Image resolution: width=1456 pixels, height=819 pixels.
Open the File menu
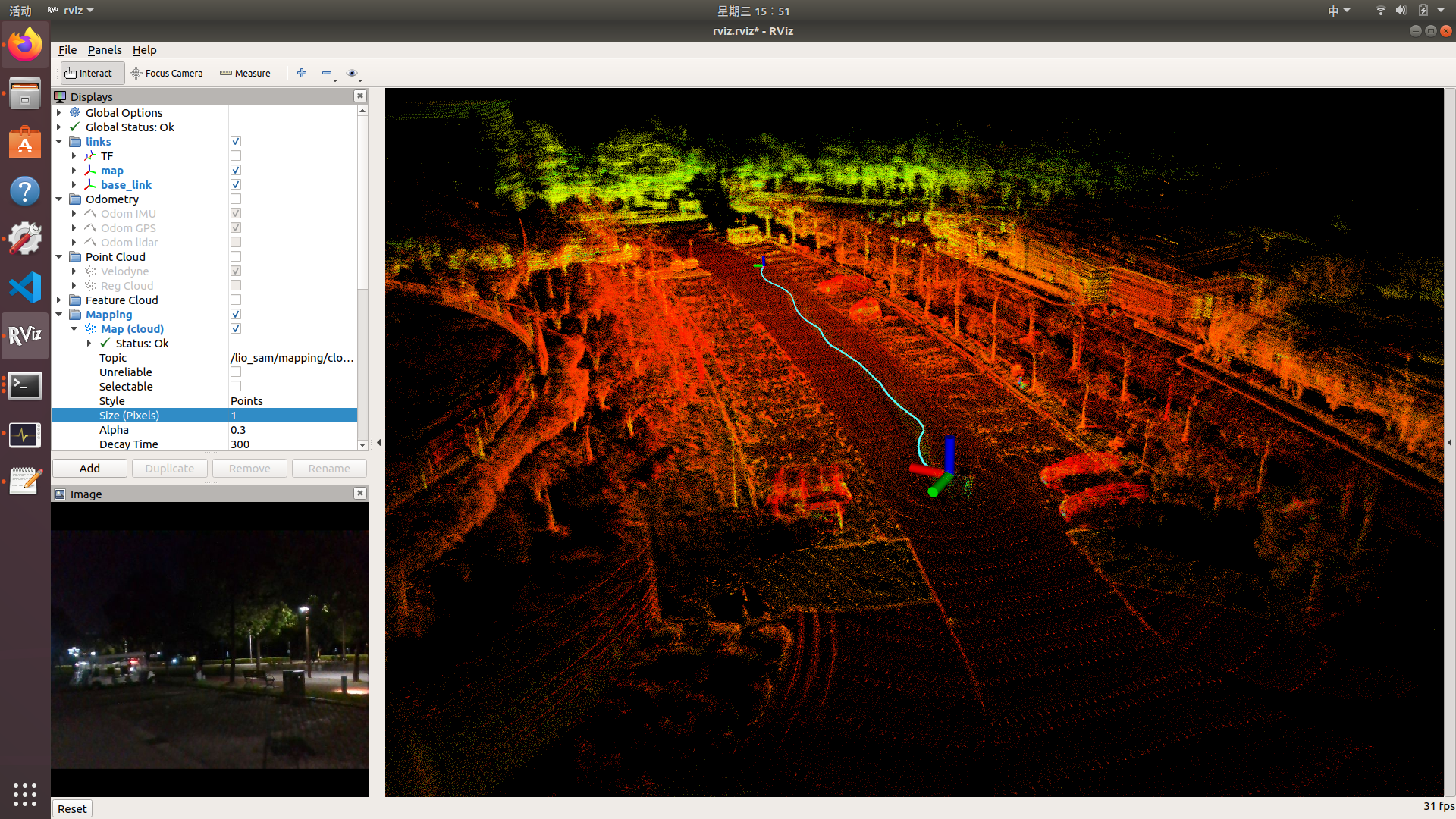point(67,50)
